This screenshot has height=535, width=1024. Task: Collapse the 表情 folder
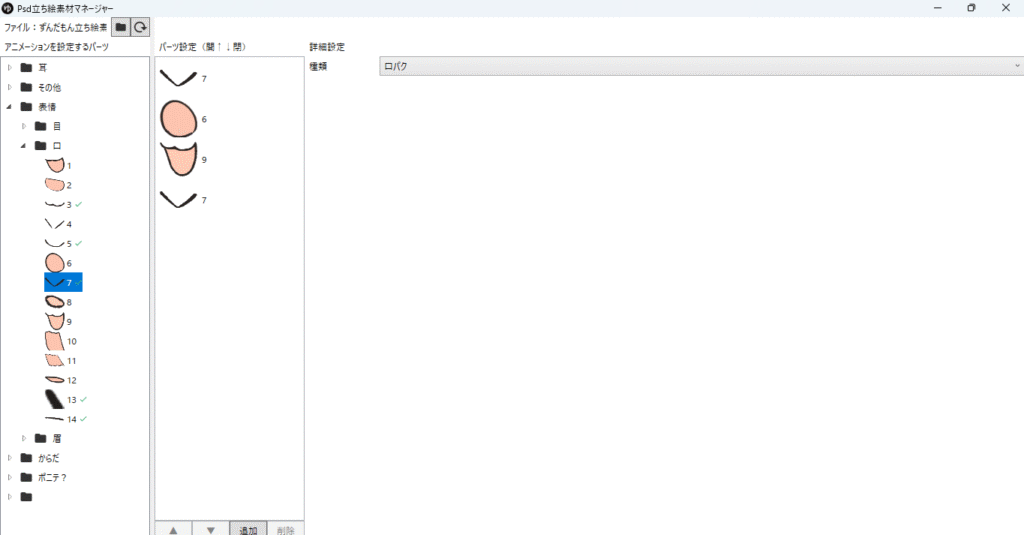[x=10, y=107]
